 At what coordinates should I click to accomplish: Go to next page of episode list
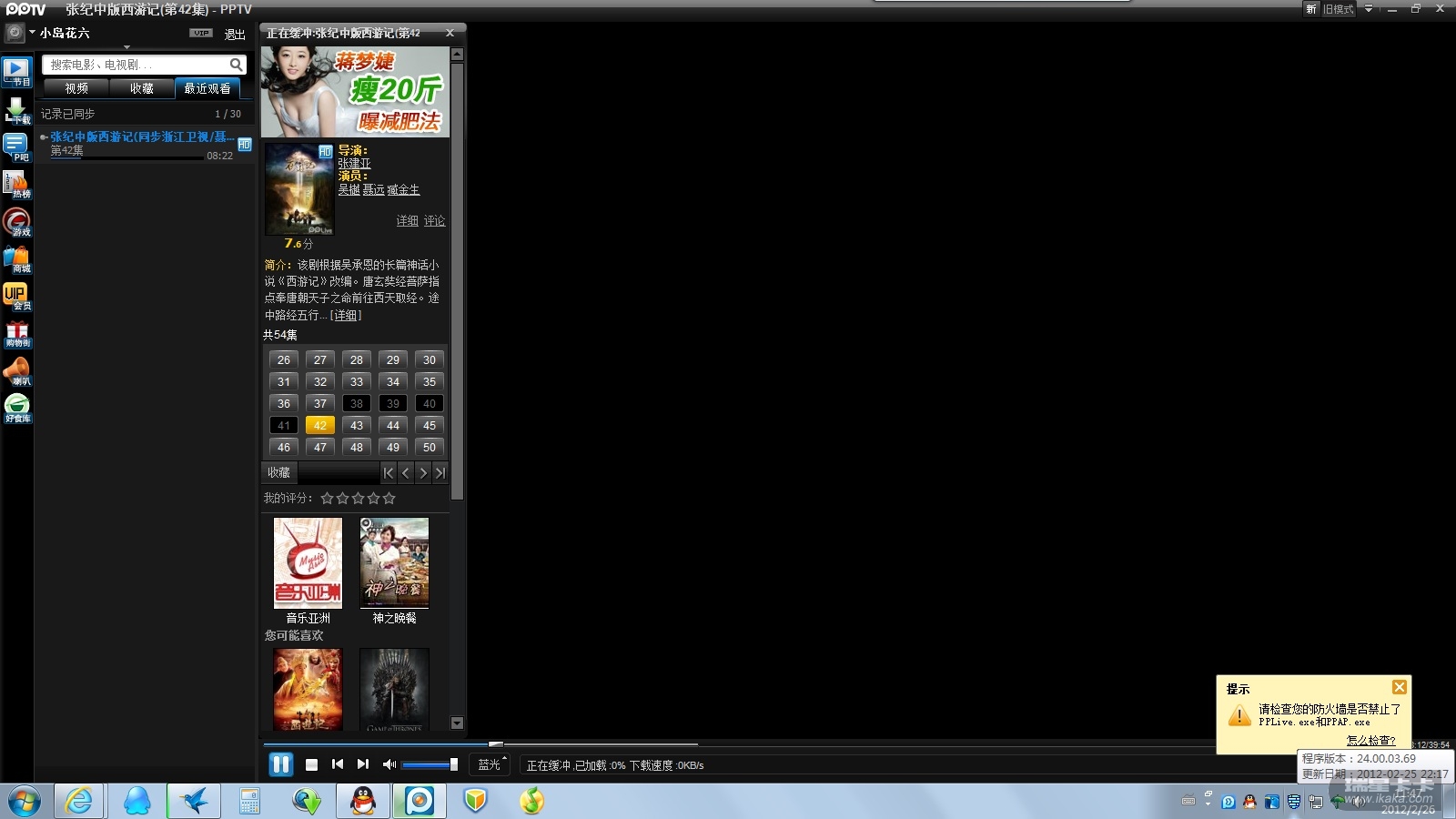click(423, 473)
